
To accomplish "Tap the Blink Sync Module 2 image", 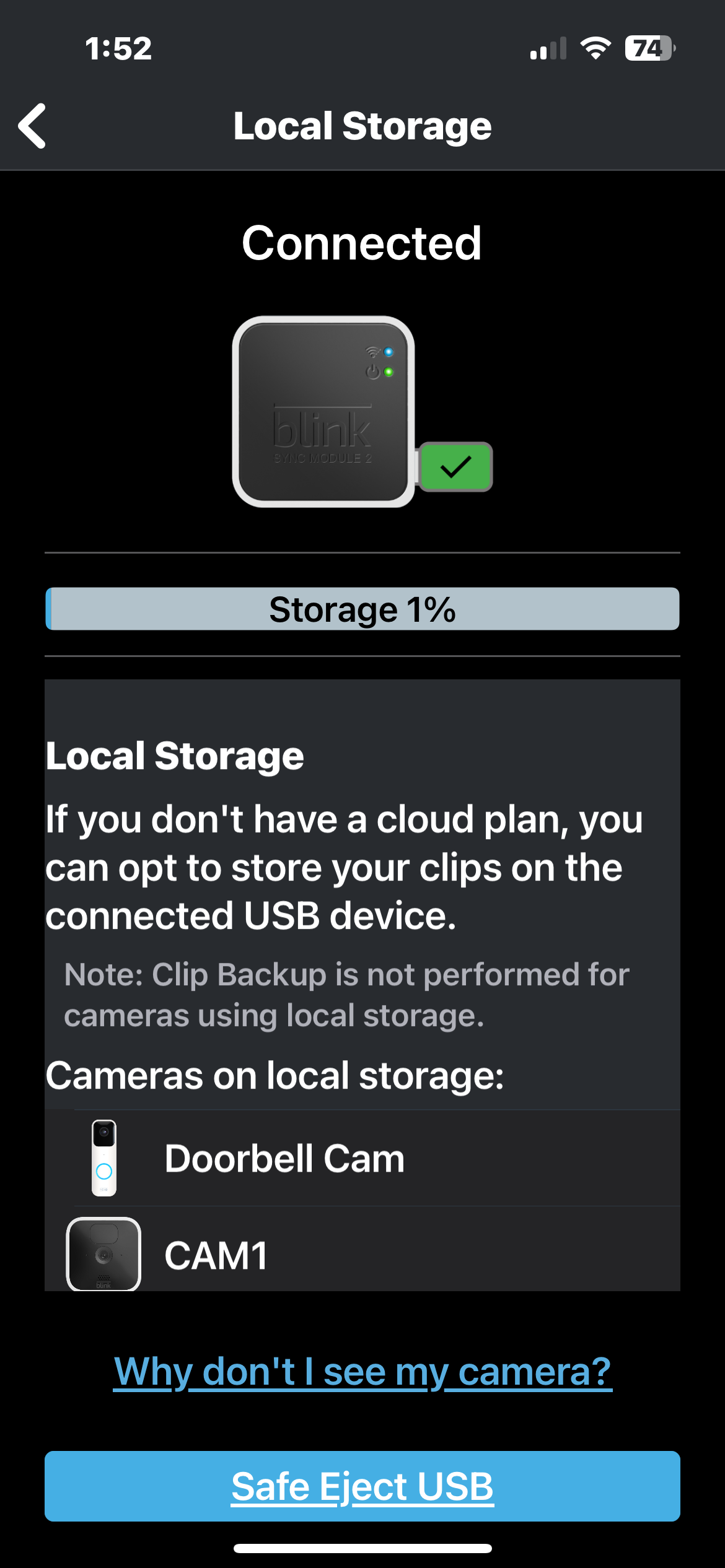I will [323, 411].
